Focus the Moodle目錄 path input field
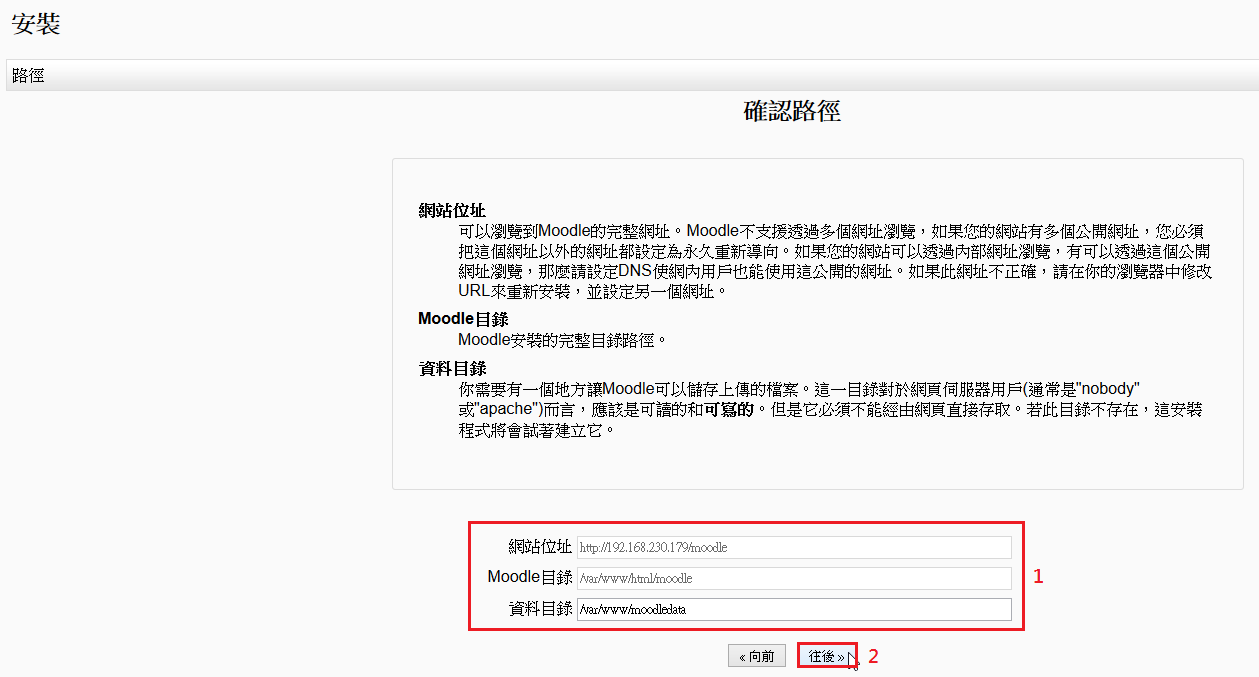This screenshot has height=677, width=1259. pyautogui.click(x=794, y=578)
